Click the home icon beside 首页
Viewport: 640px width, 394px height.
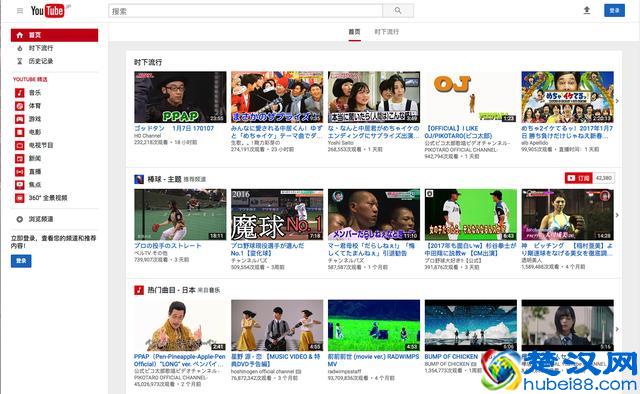pos(20,35)
